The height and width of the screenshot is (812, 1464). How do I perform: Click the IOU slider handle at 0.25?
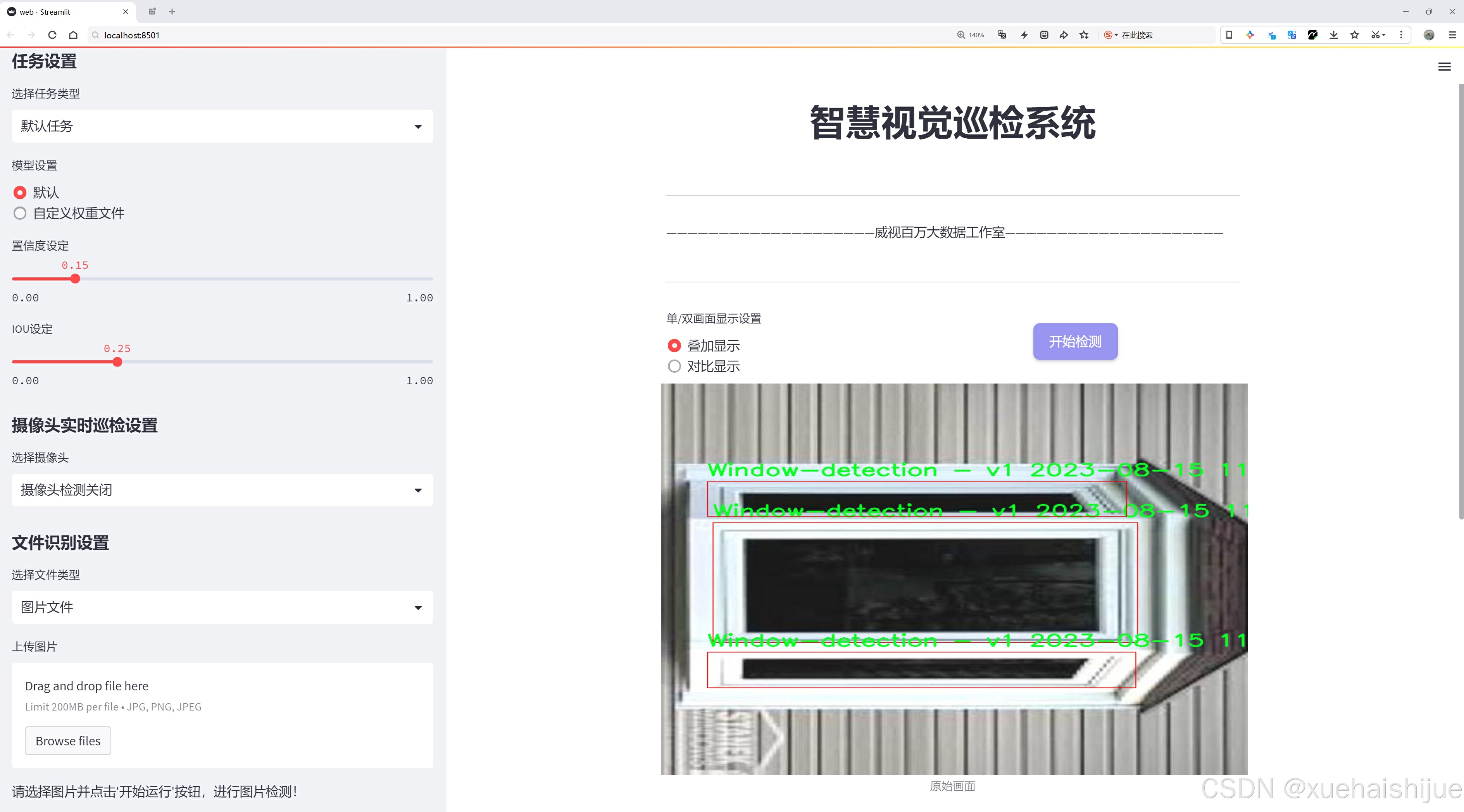pyautogui.click(x=117, y=362)
